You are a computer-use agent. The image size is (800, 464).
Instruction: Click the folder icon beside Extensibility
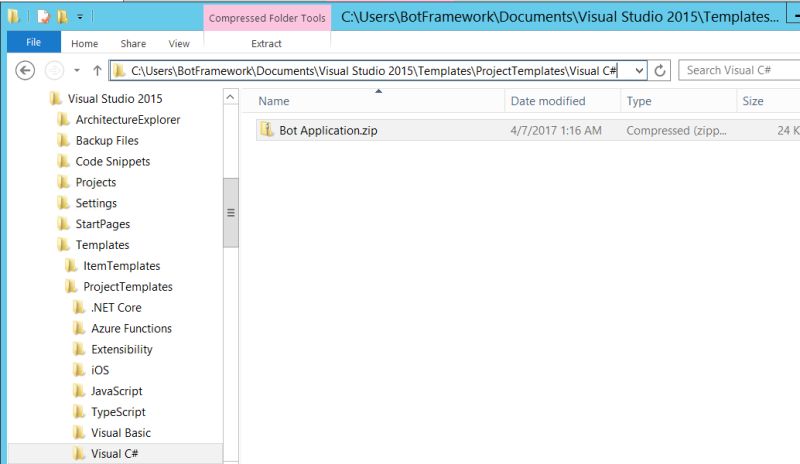[x=79, y=349]
